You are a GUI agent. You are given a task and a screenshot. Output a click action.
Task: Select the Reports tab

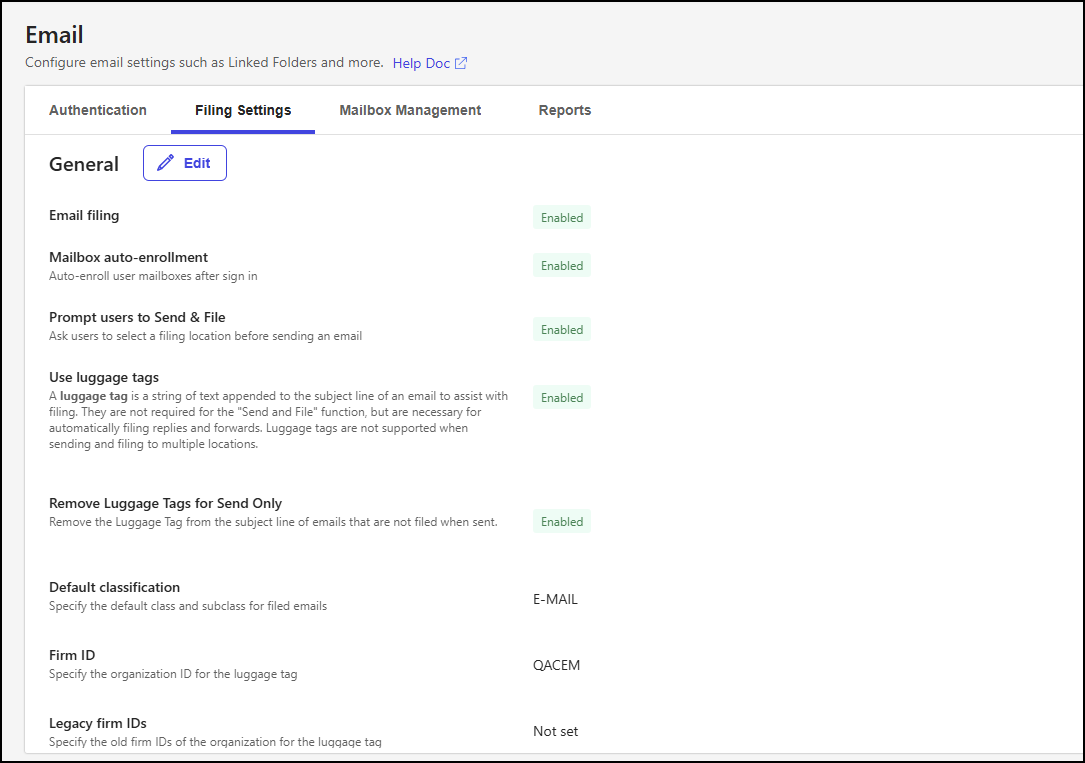pos(565,110)
